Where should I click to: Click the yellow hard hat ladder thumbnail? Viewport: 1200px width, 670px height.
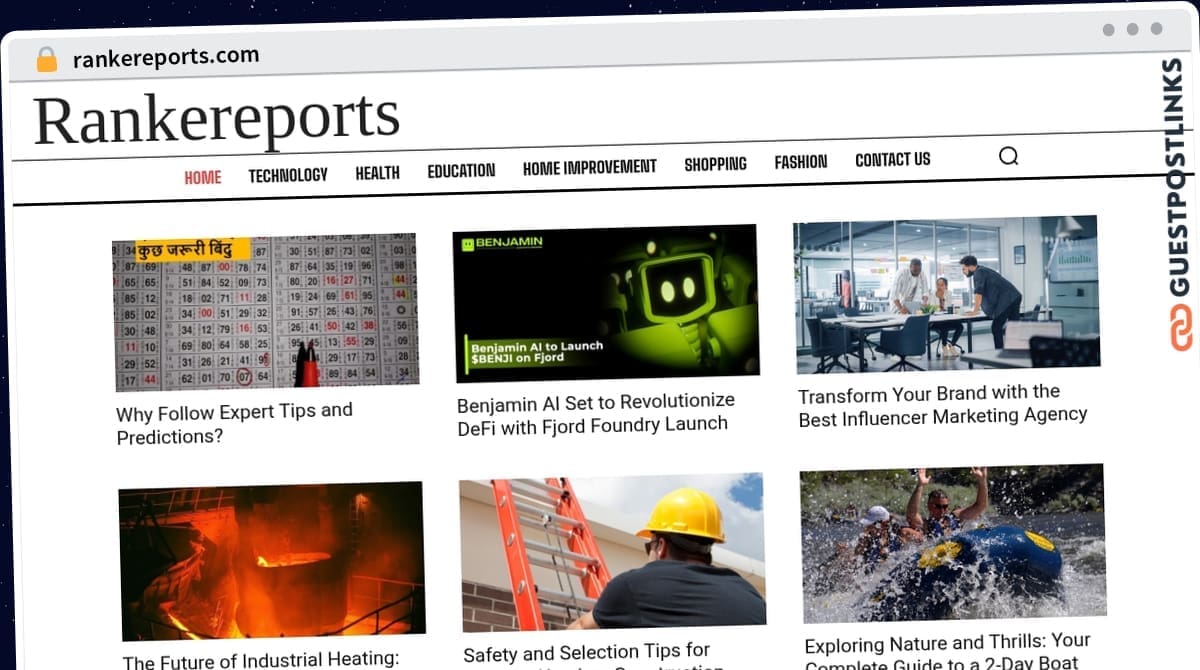pyautogui.click(x=613, y=551)
